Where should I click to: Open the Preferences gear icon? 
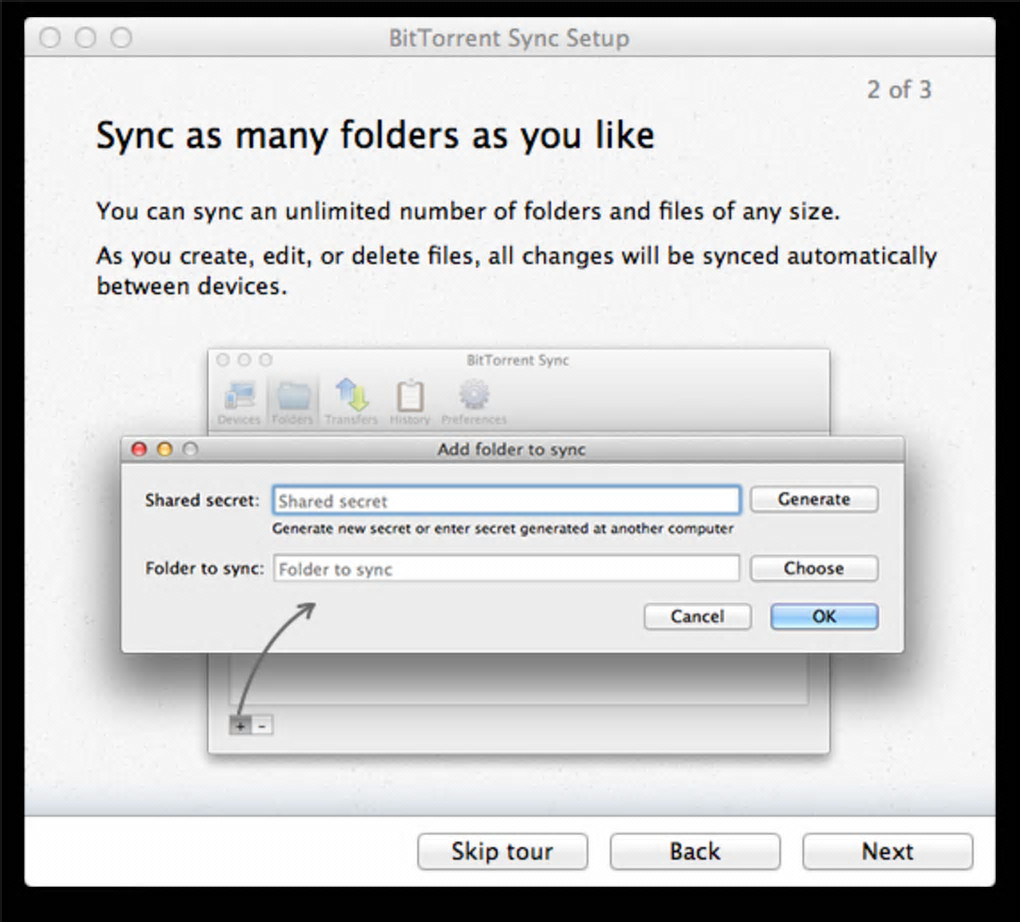[x=474, y=403]
